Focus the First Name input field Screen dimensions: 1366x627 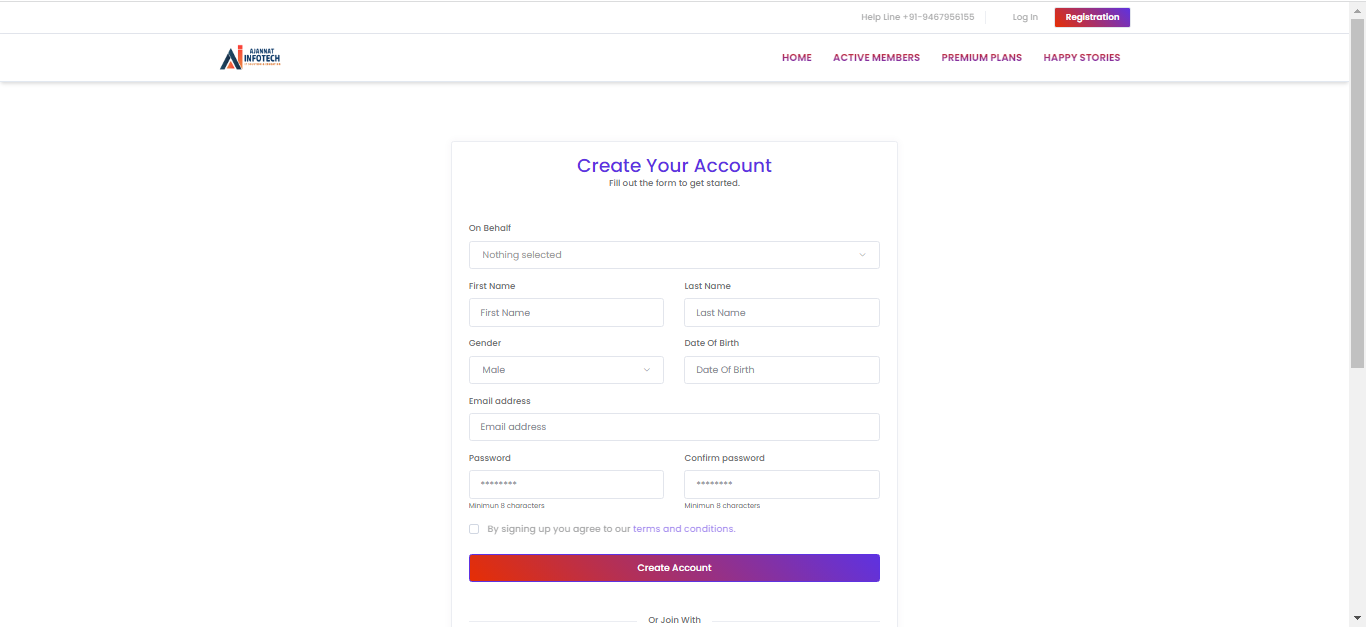565,313
